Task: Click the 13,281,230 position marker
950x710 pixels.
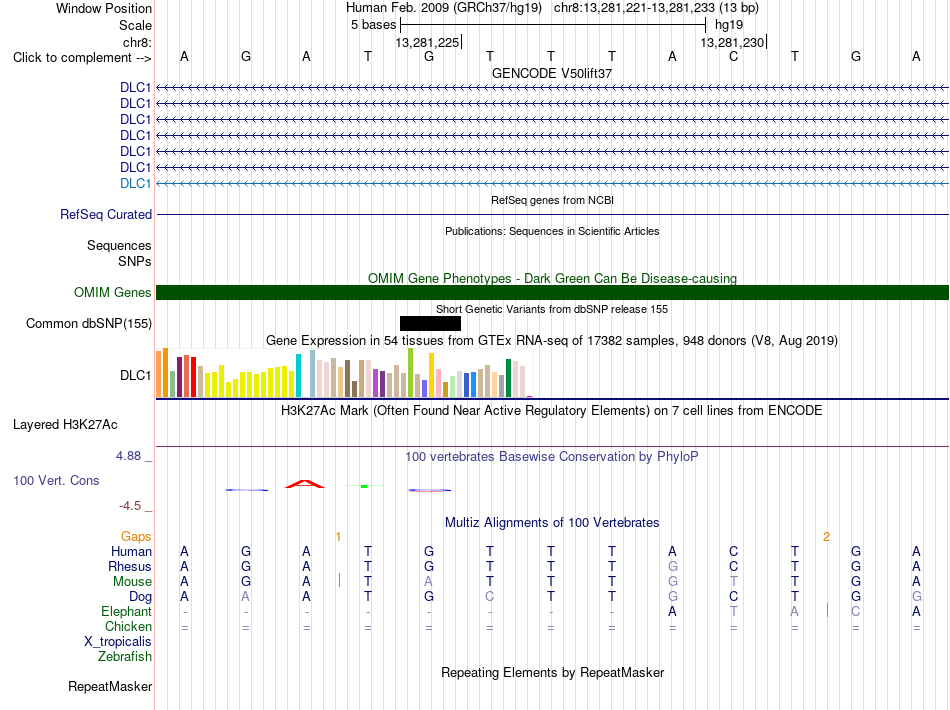Action: [x=732, y=42]
